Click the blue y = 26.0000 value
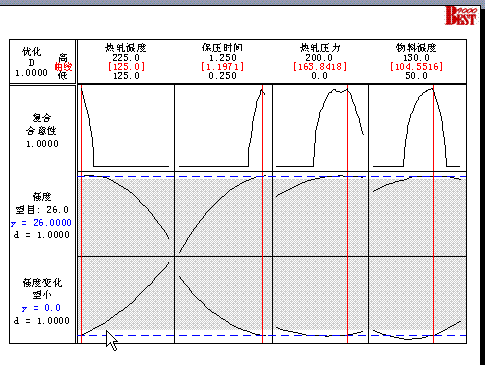 pos(41,223)
